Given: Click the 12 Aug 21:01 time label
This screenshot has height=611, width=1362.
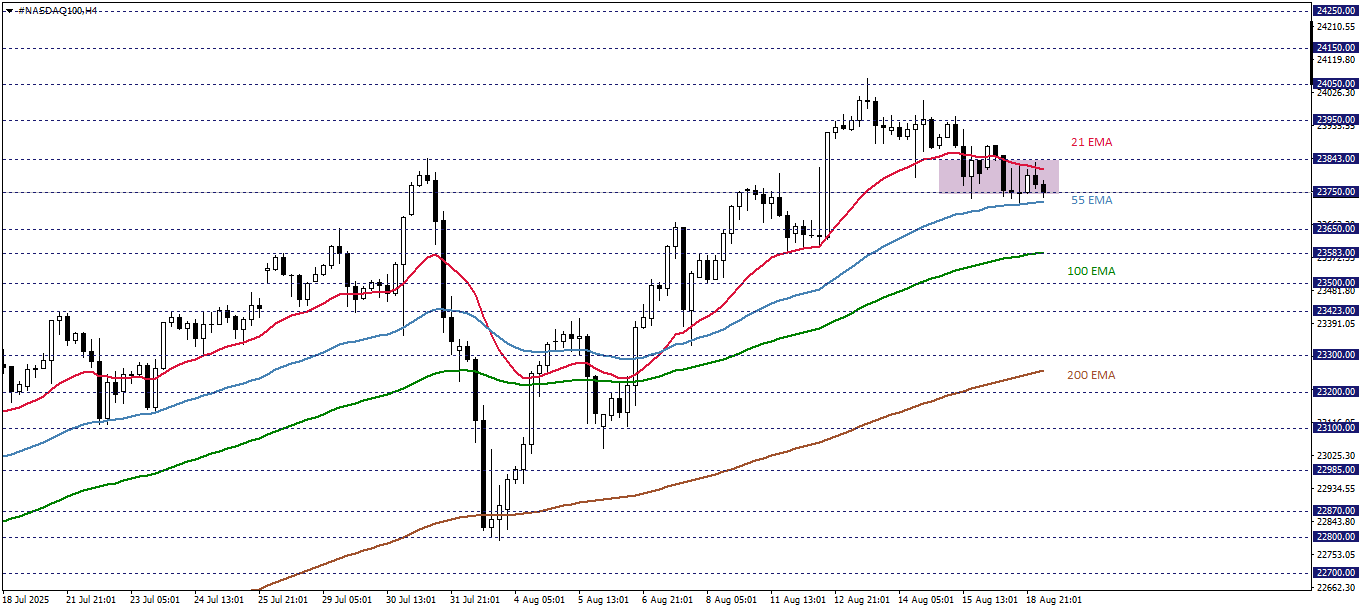Looking at the screenshot, I should tap(860, 600).
